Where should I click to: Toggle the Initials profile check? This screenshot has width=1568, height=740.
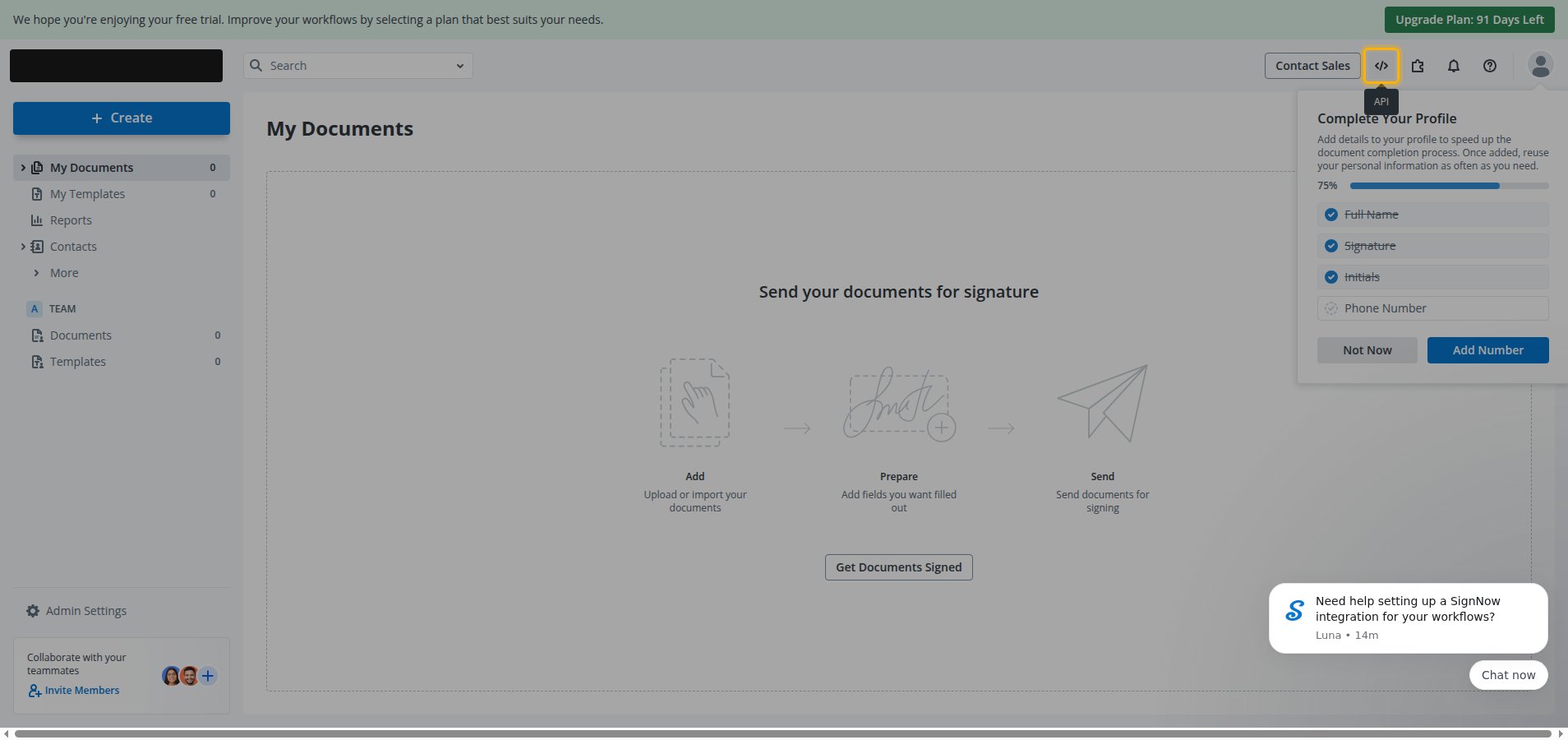point(1331,277)
